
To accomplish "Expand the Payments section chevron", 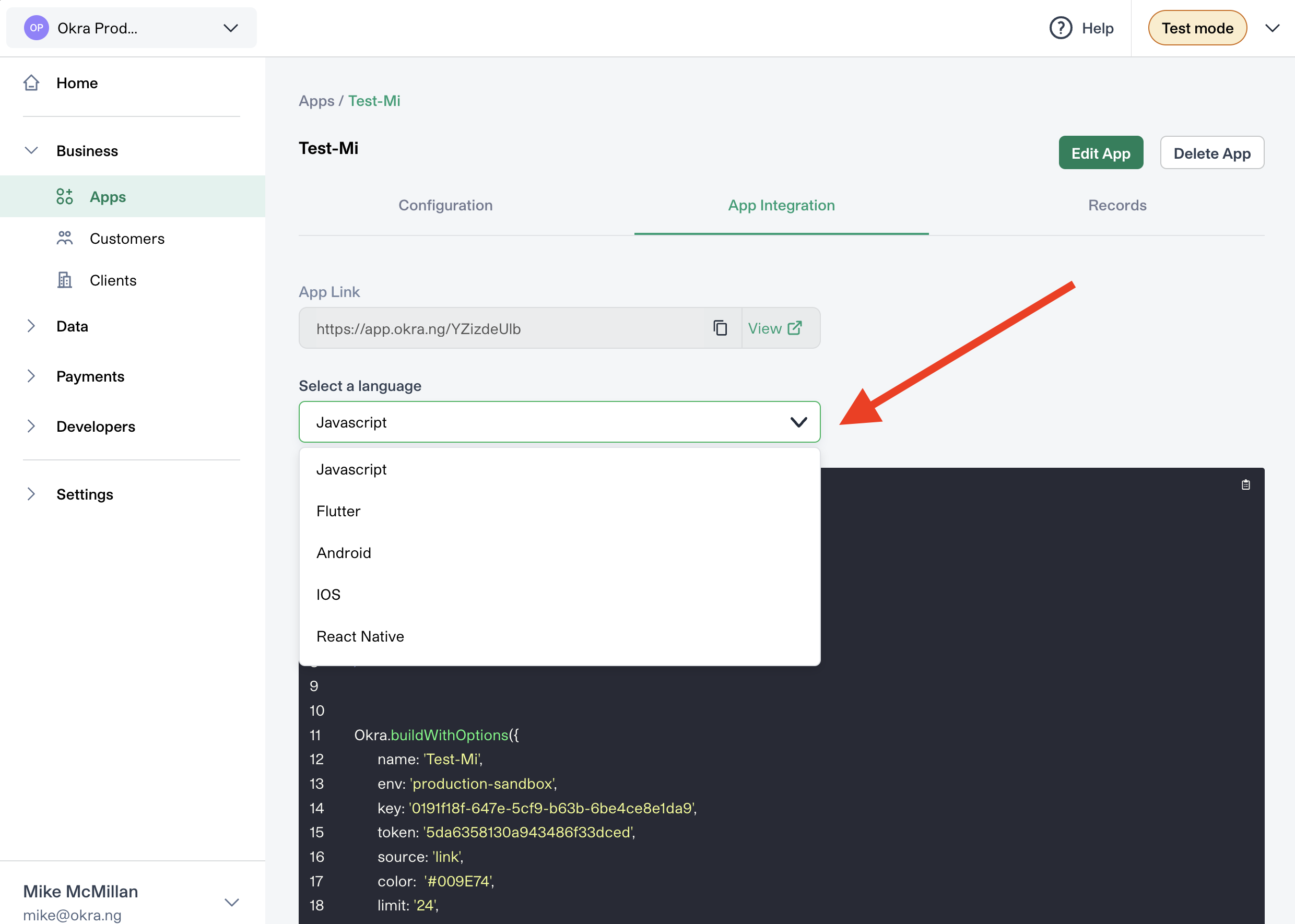I will [31, 375].
